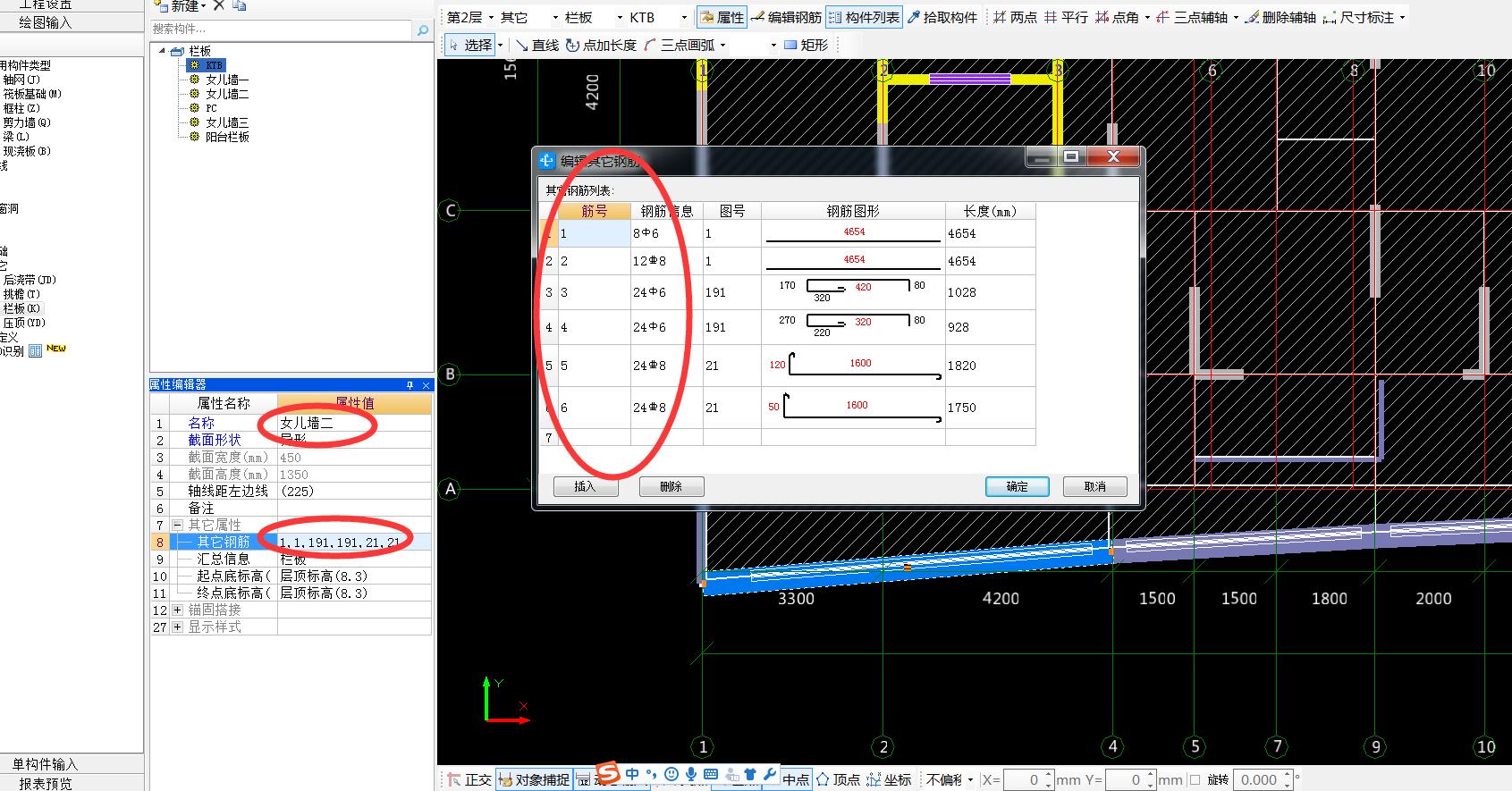Collapse the 栏板 tree root node
1512x791 pixels.
[162, 51]
